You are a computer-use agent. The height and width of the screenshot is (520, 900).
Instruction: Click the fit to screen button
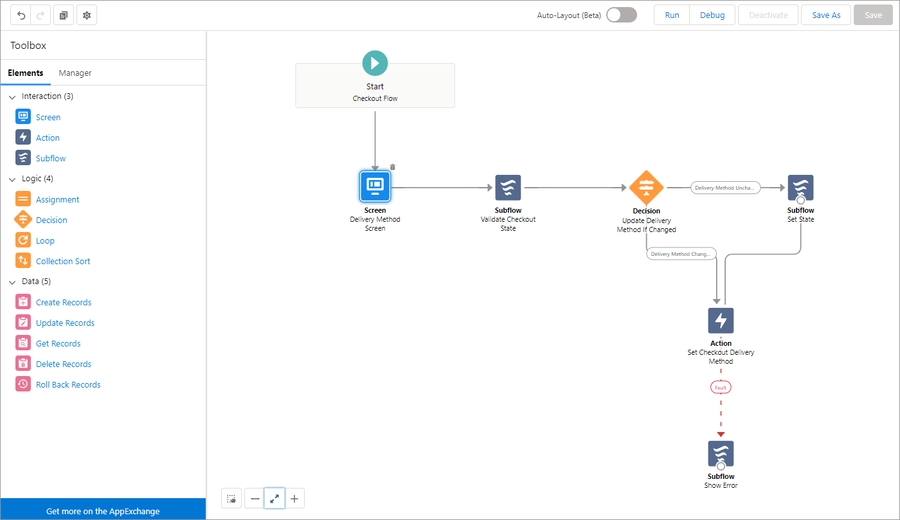(274, 498)
